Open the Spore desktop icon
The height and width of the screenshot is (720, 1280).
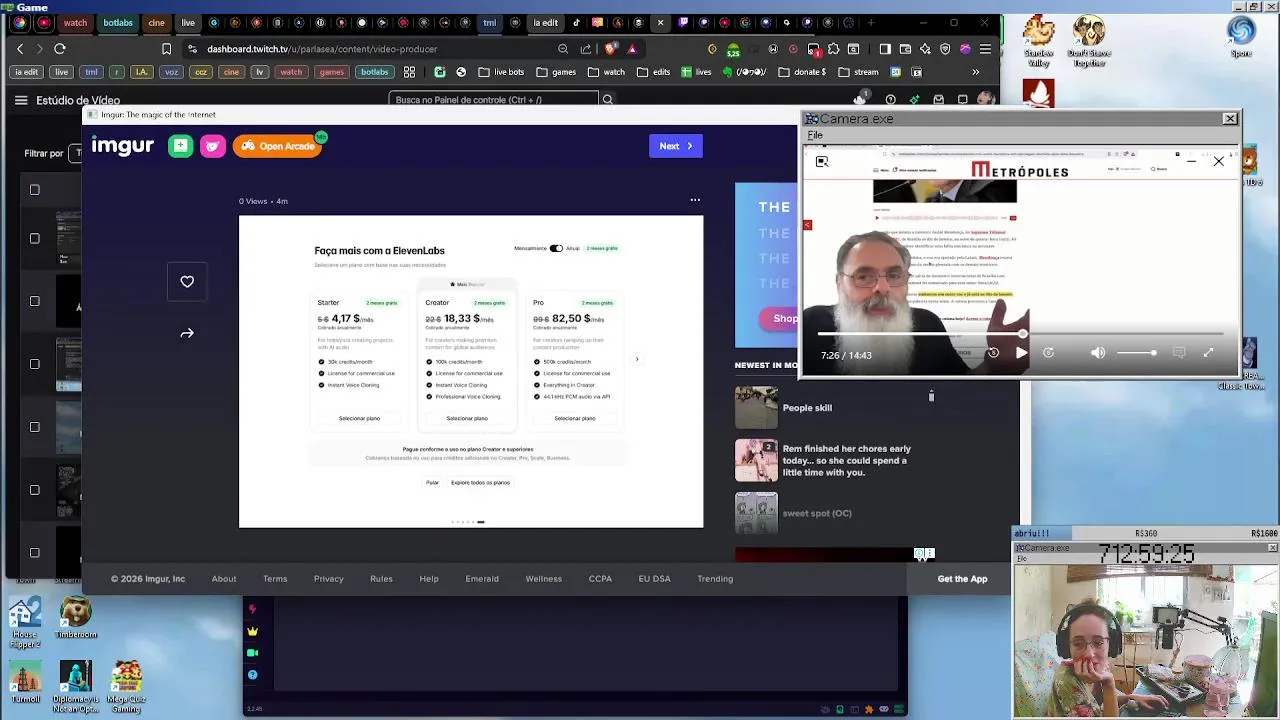[1242, 36]
